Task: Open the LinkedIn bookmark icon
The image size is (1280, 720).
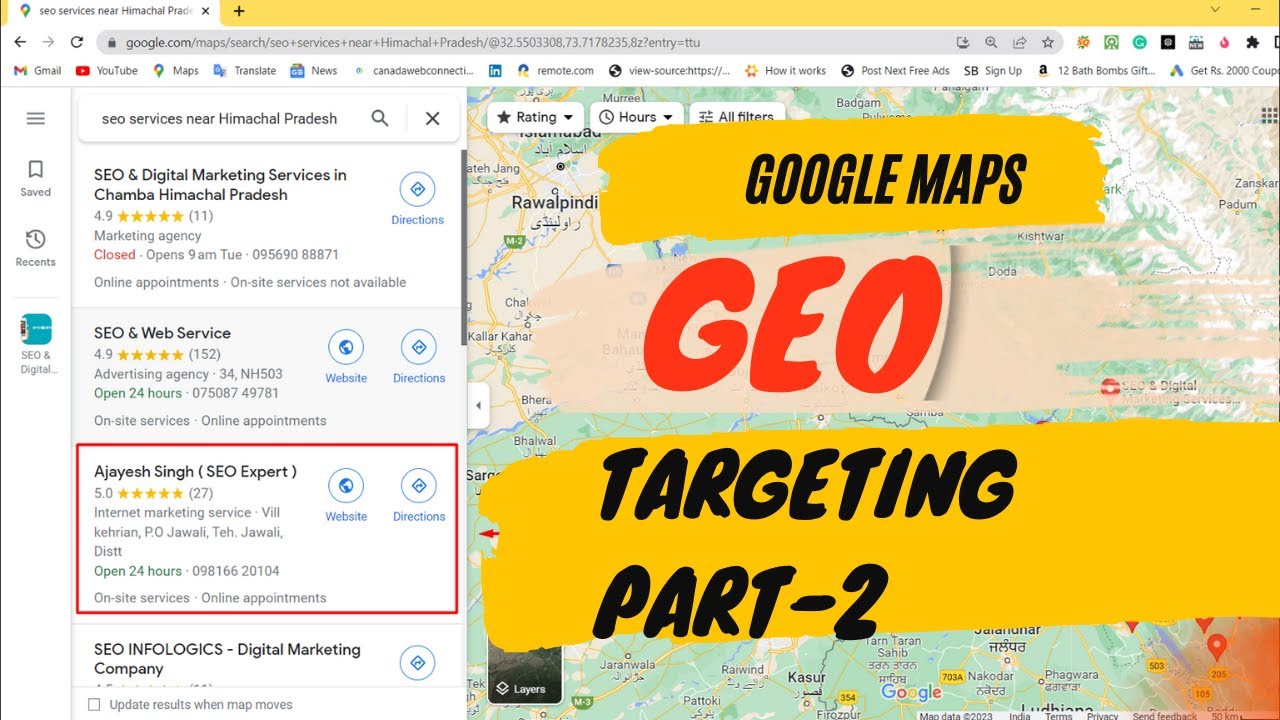Action: (x=495, y=71)
